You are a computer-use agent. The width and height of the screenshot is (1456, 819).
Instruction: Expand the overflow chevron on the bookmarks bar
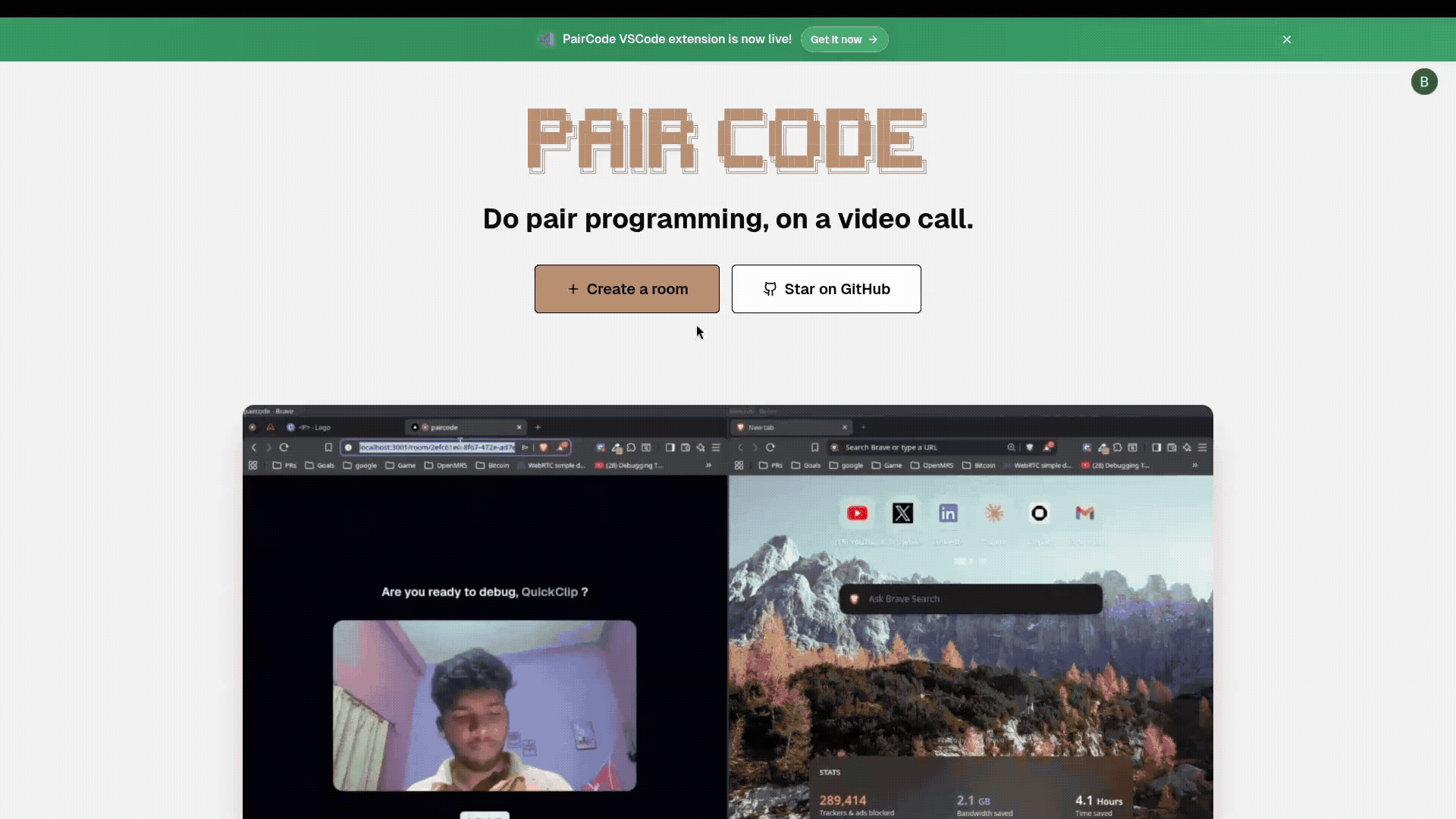(709, 466)
